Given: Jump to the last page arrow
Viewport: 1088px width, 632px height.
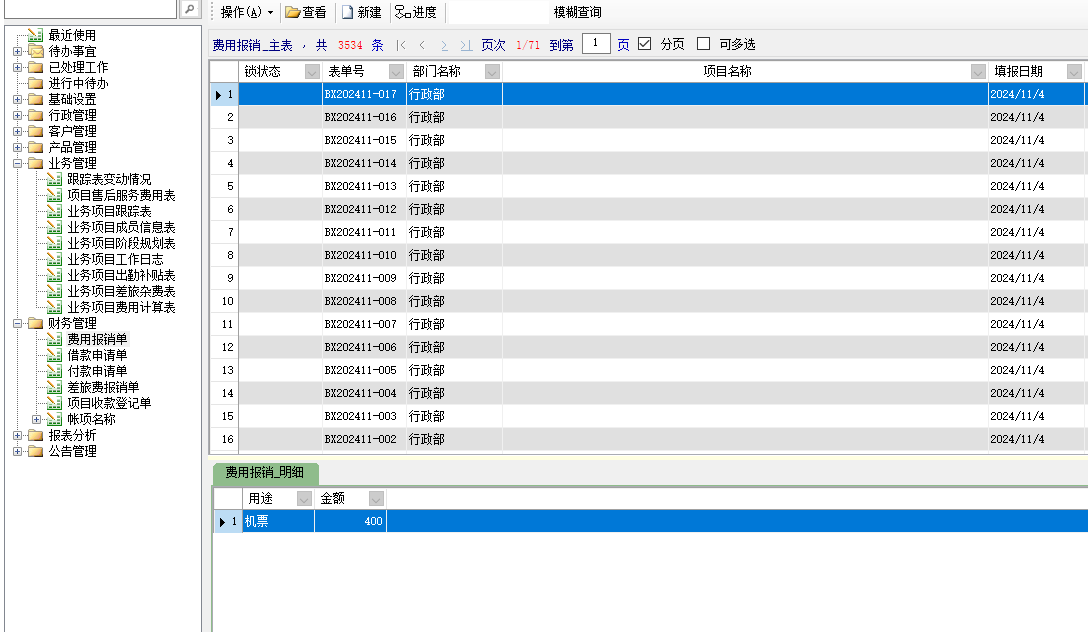Looking at the screenshot, I should click(x=466, y=45).
